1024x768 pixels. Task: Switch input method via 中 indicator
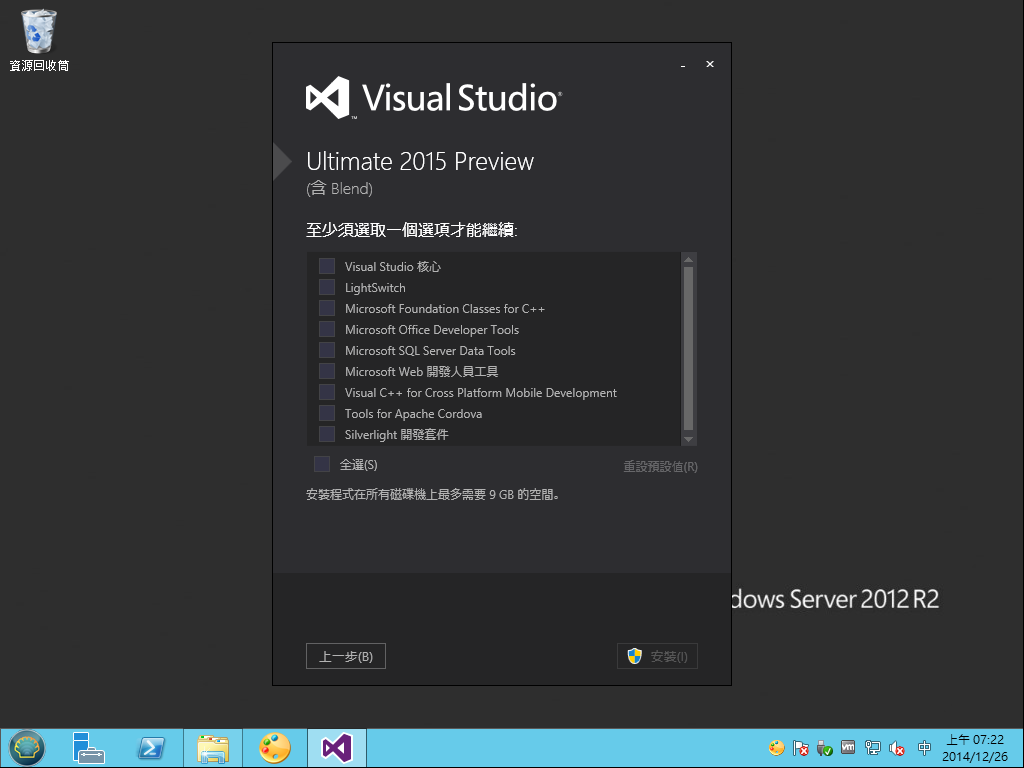coord(924,748)
